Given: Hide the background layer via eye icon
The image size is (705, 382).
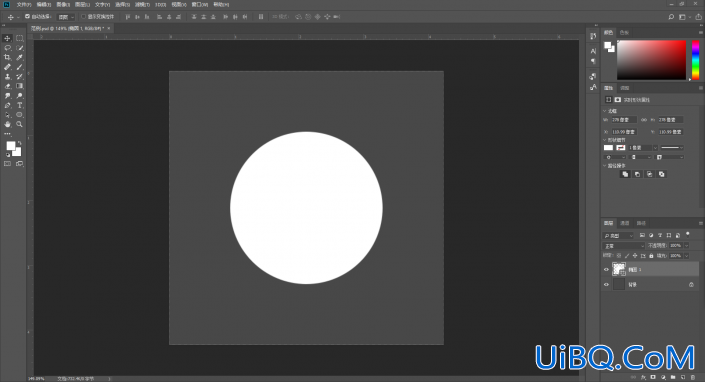Looking at the screenshot, I should 606,284.
